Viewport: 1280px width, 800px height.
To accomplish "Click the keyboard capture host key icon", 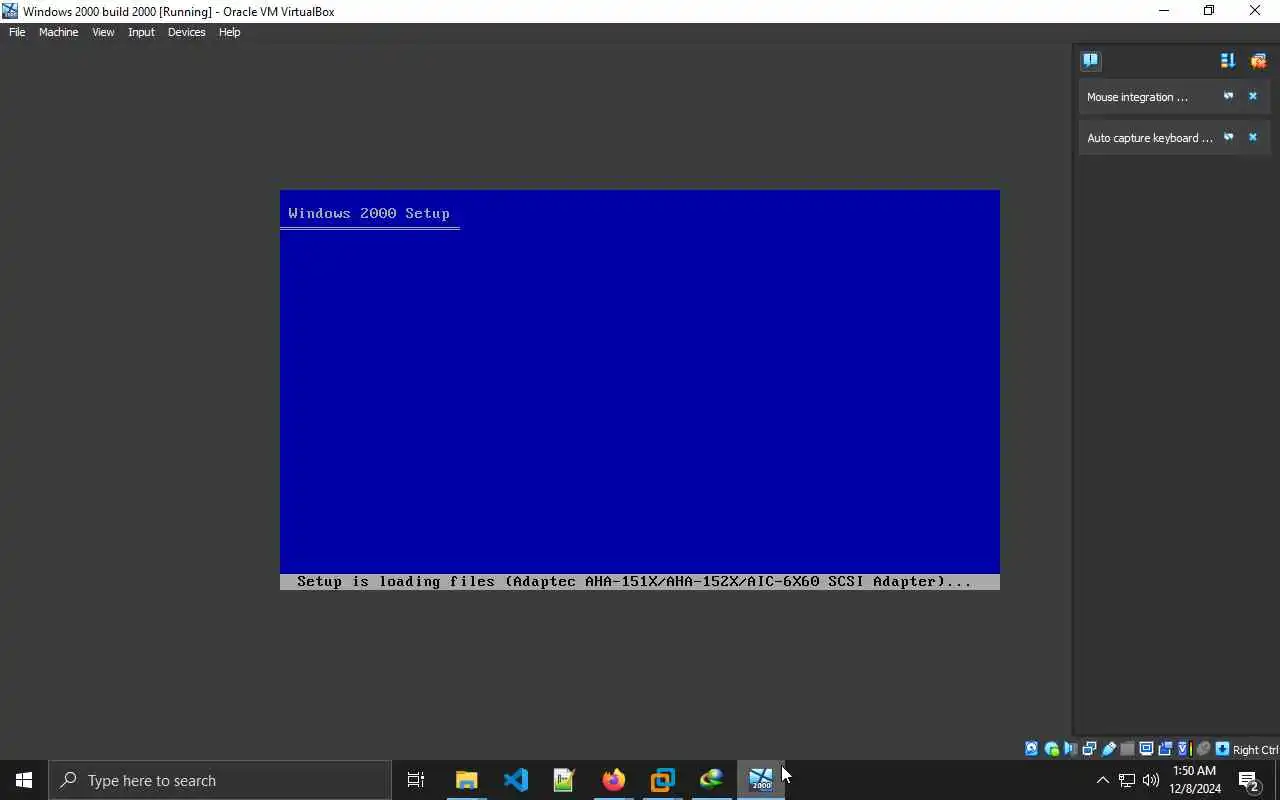I will [1222, 749].
